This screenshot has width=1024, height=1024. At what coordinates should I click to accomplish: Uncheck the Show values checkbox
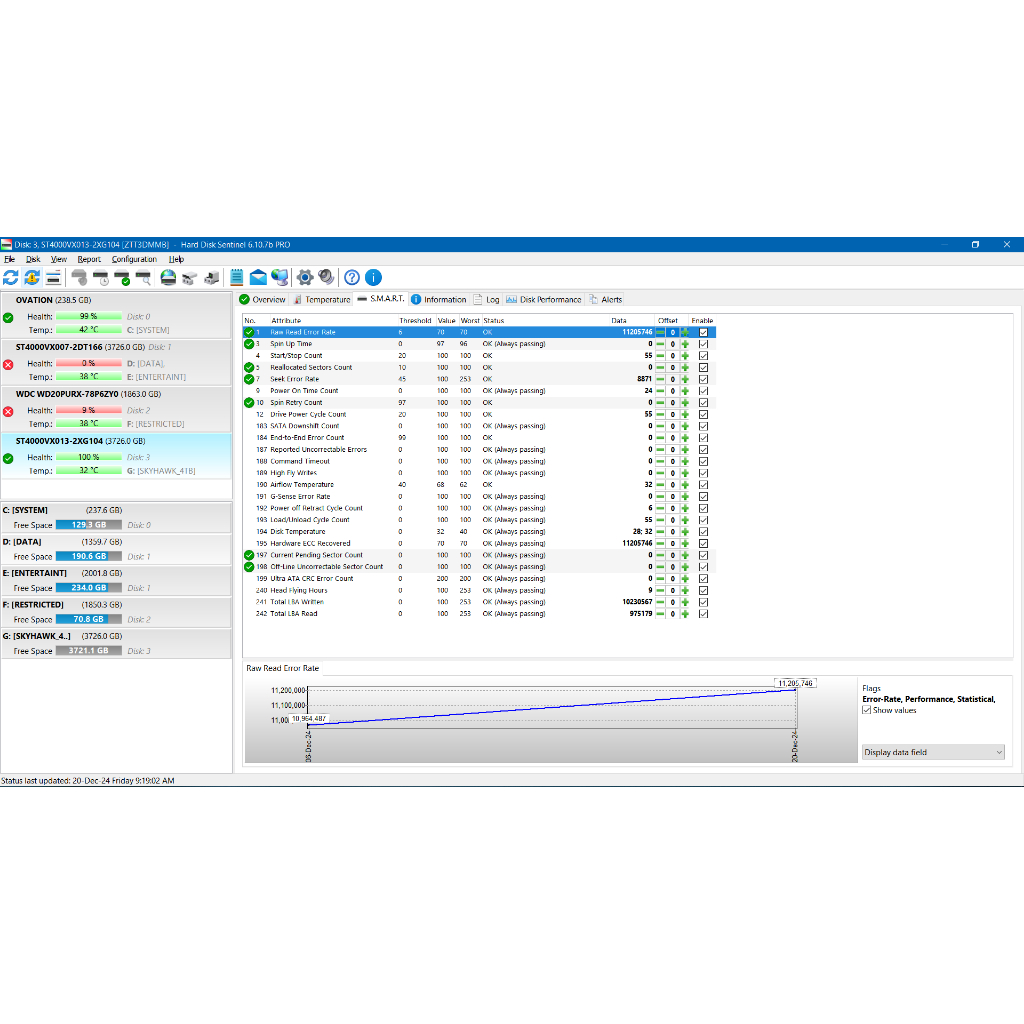[867, 710]
